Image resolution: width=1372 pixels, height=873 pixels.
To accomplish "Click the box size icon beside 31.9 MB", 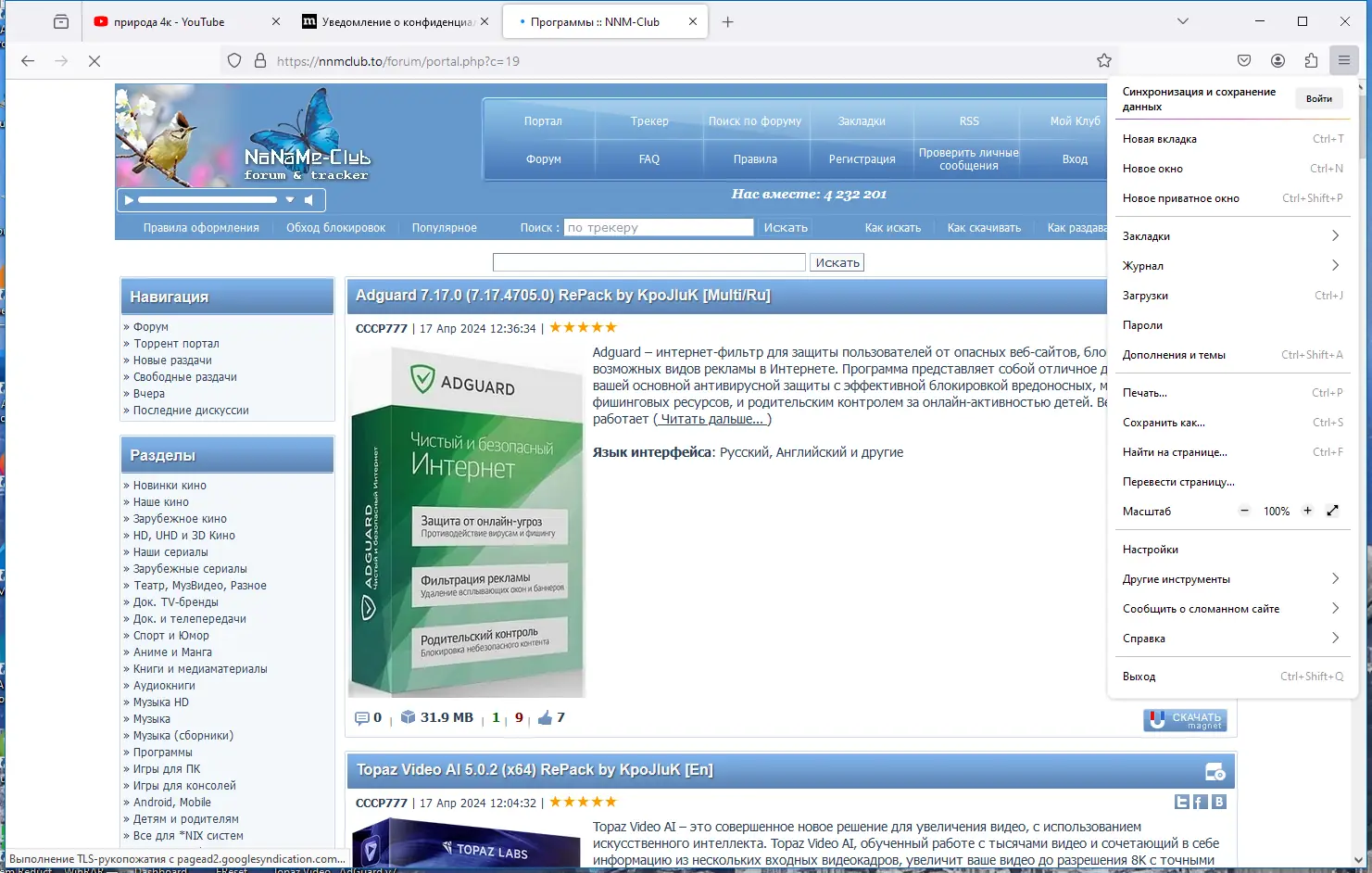I will click(x=408, y=717).
